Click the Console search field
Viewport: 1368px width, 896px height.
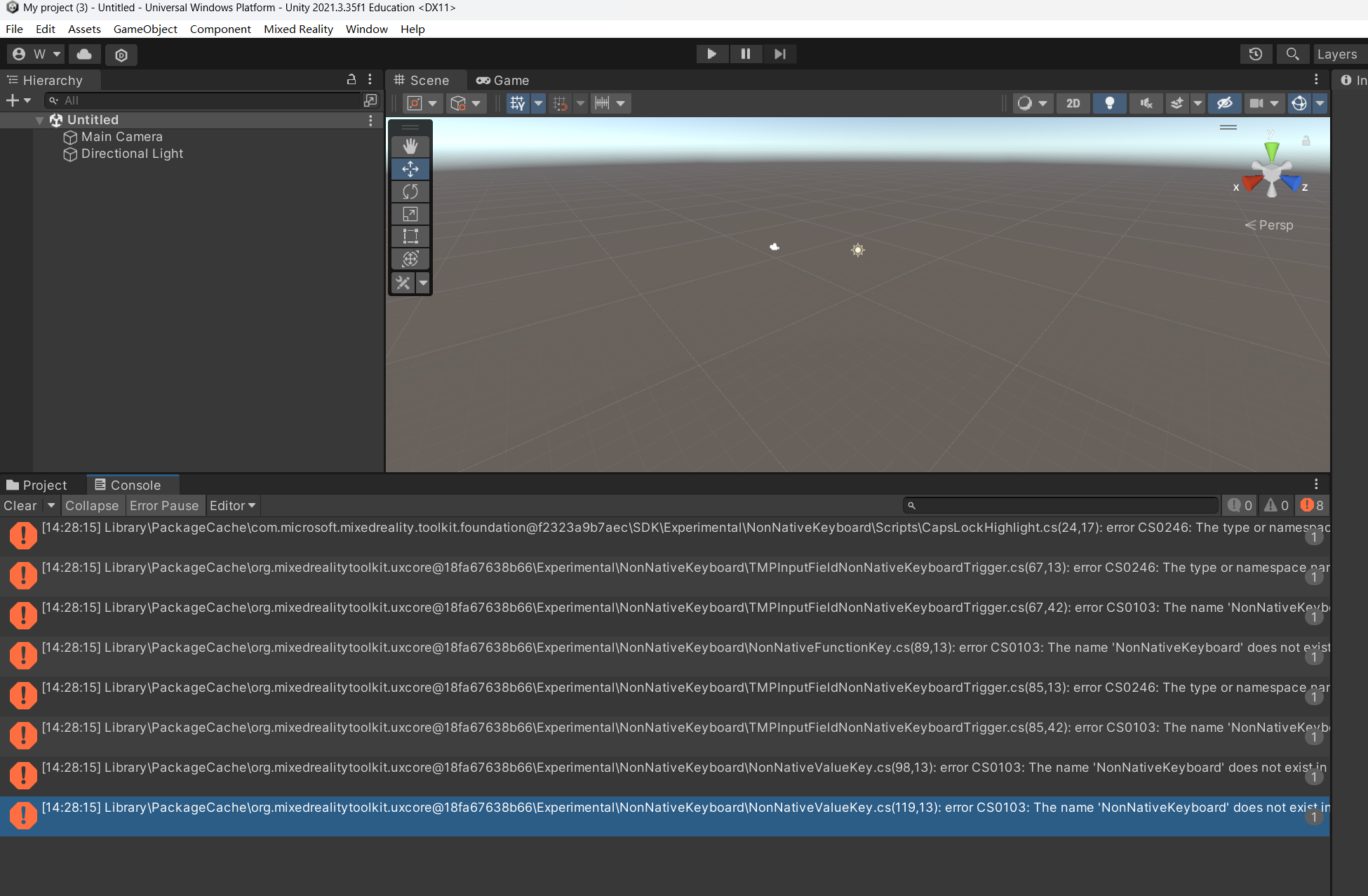pyautogui.click(x=1060, y=505)
